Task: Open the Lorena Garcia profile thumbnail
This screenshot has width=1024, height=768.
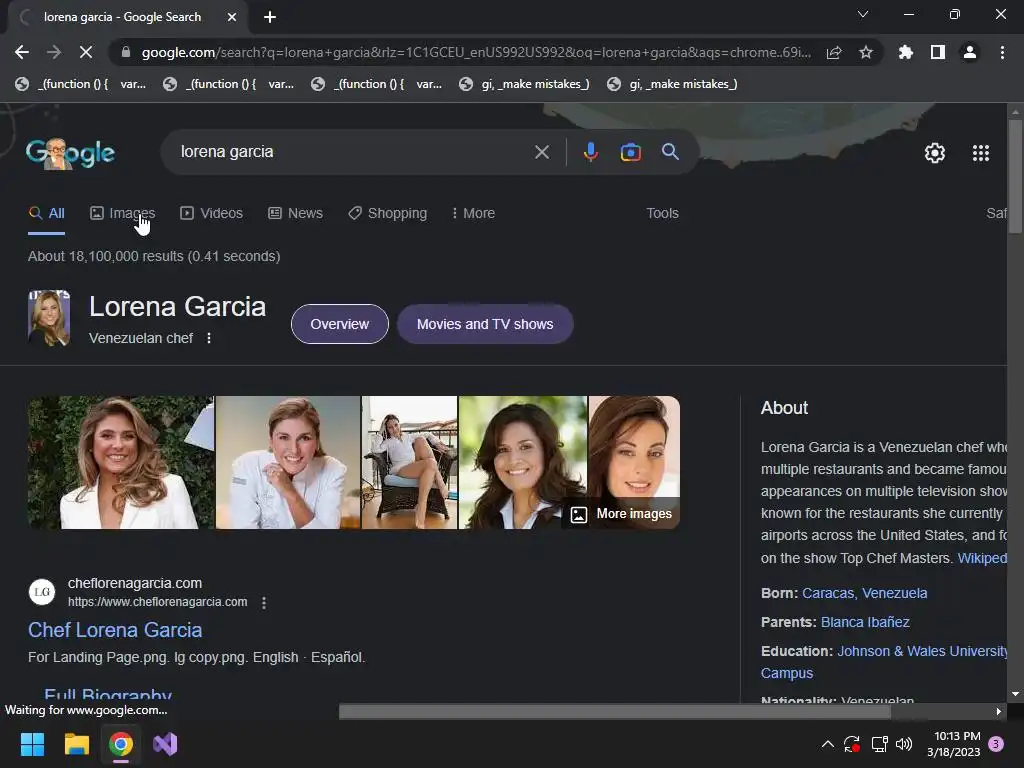Action: tap(49, 318)
